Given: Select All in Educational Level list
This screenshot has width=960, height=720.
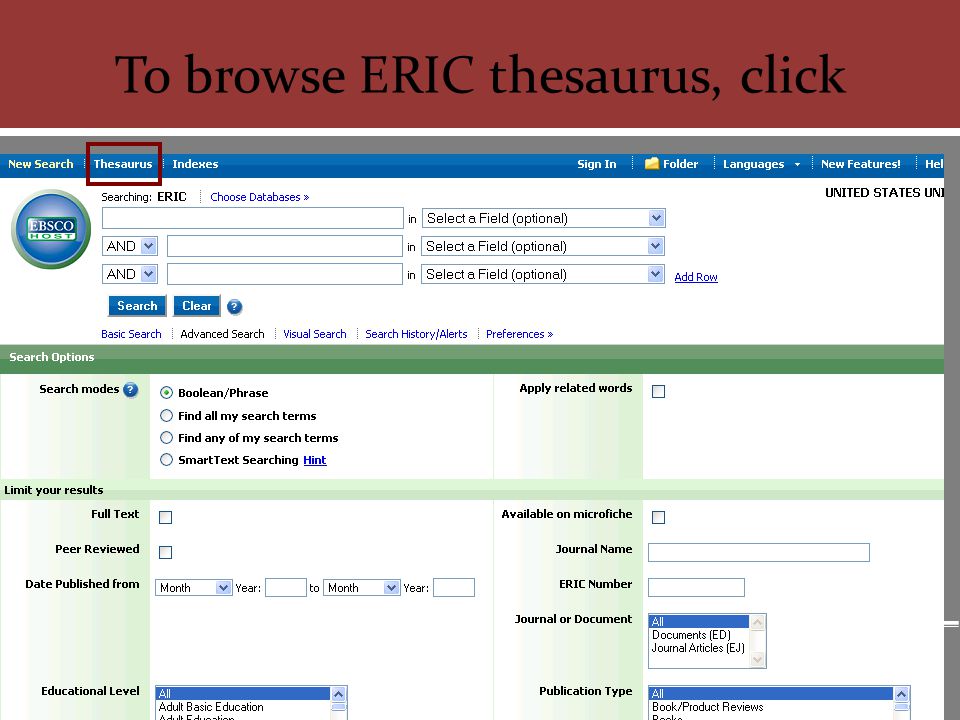Looking at the screenshot, I should click(x=243, y=694).
